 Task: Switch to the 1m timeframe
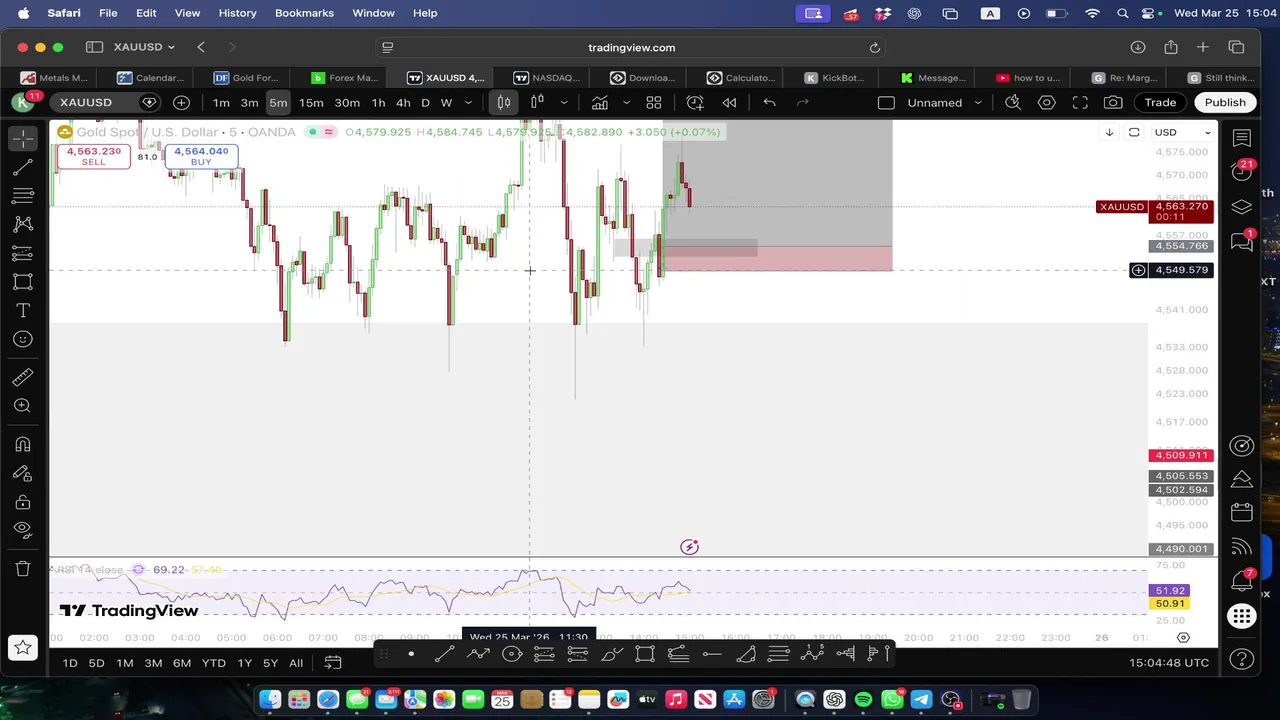pyautogui.click(x=221, y=102)
